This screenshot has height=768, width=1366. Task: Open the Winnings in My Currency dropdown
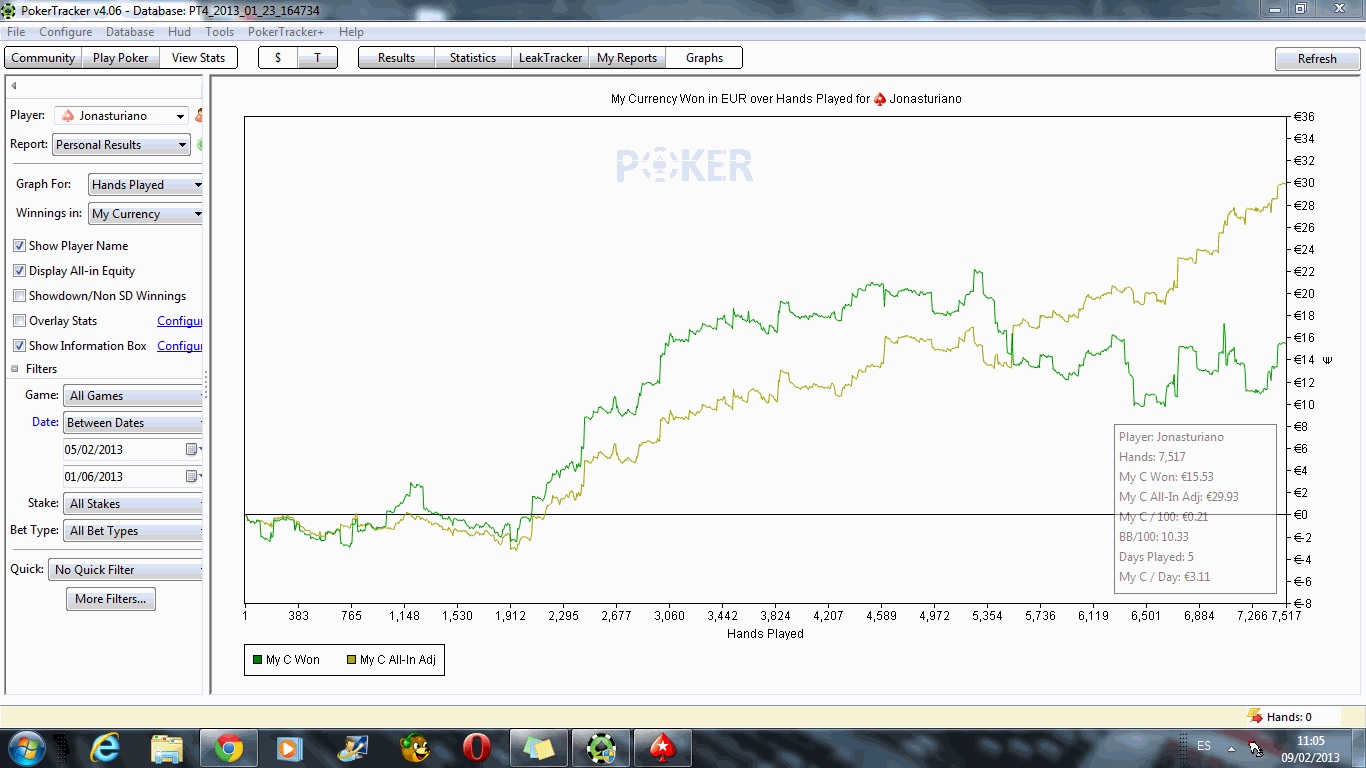pyautogui.click(x=145, y=214)
